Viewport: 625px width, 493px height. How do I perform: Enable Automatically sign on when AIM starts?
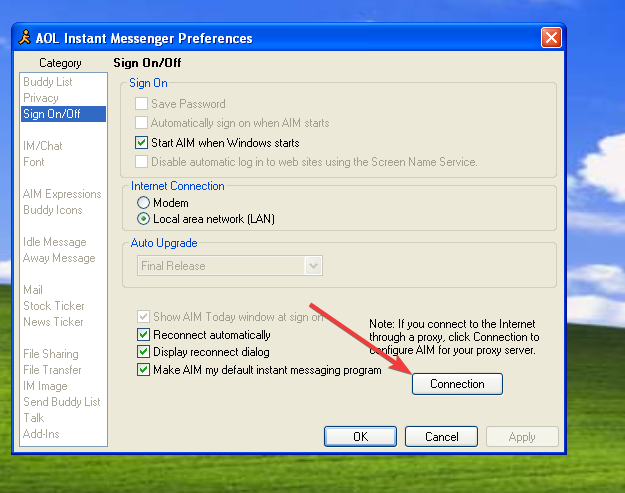pyautogui.click(x=141, y=123)
